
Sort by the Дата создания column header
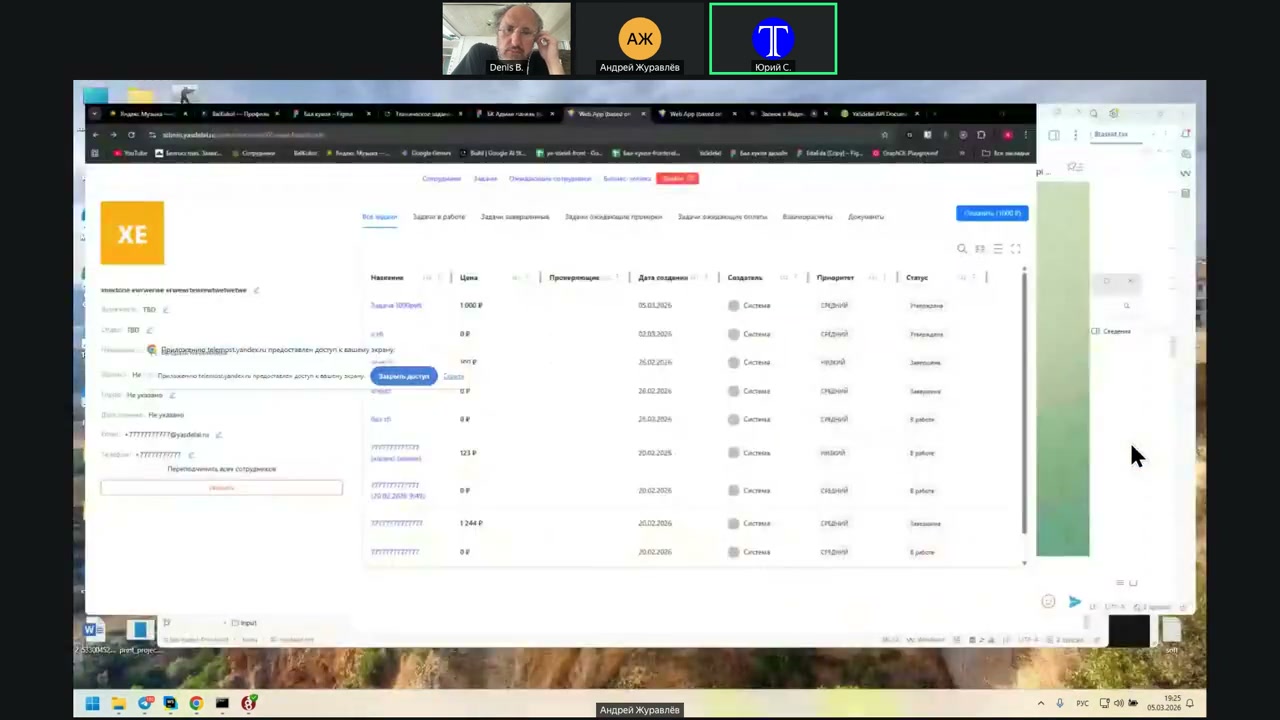tap(663, 277)
